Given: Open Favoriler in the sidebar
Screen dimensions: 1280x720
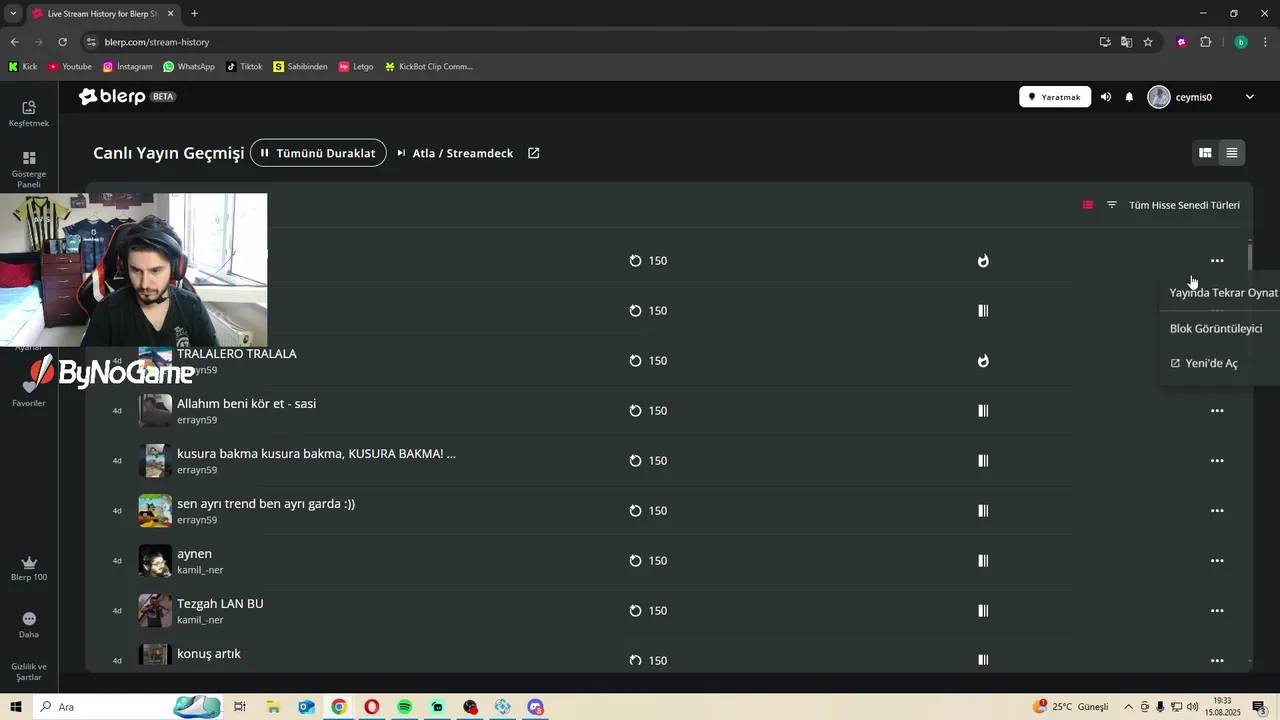Looking at the screenshot, I should click(x=29, y=392).
